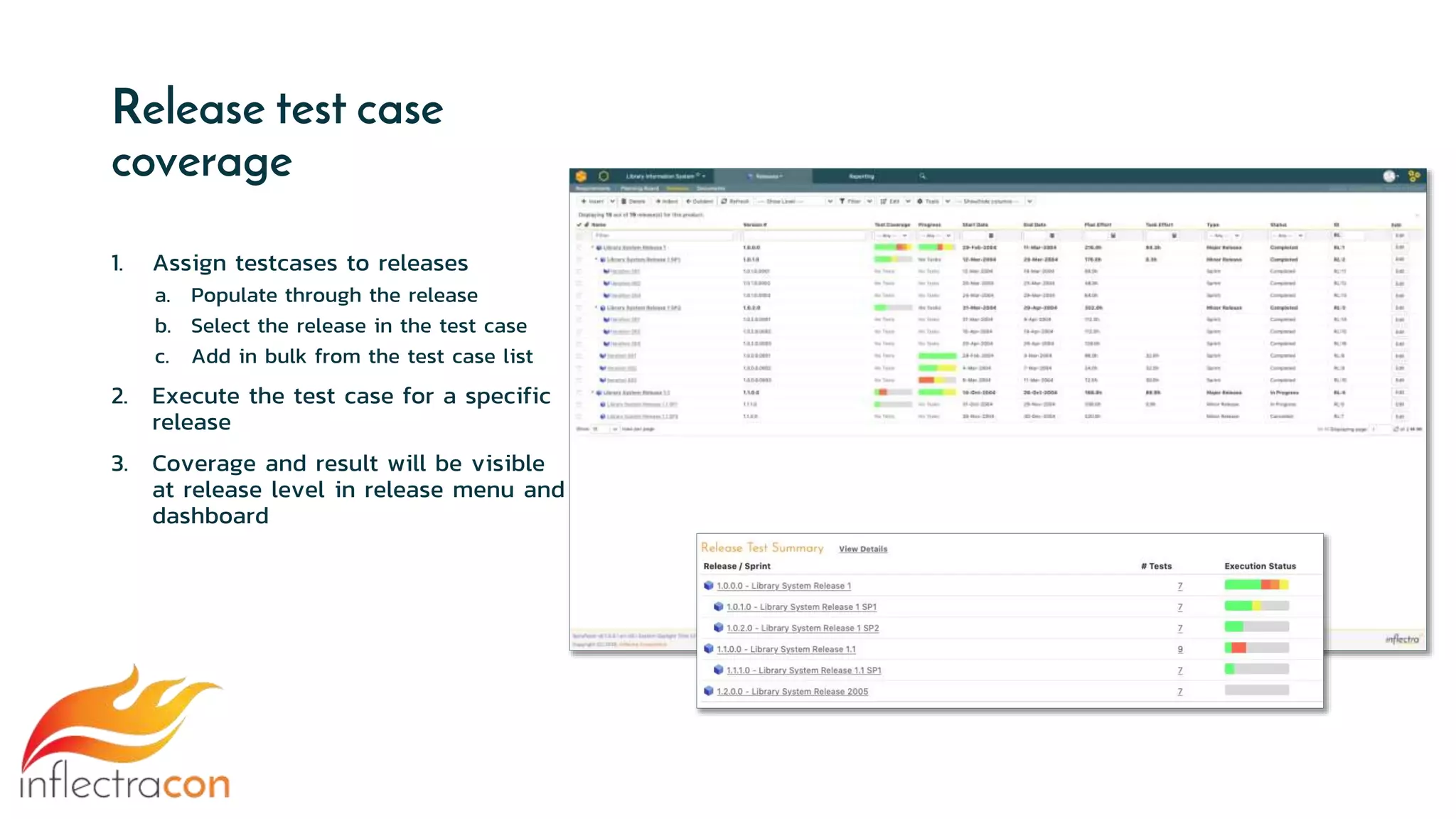Open the Filter button dropdown arrow
Image resolution: width=1456 pixels, height=819 pixels.
pyautogui.click(x=869, y=201)
